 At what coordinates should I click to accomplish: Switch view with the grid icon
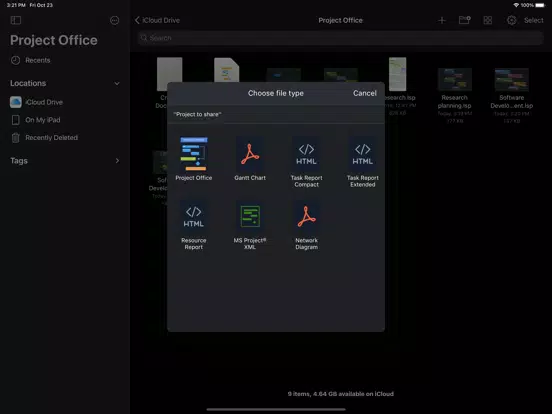pyautogui.click(x=488, y=20)
